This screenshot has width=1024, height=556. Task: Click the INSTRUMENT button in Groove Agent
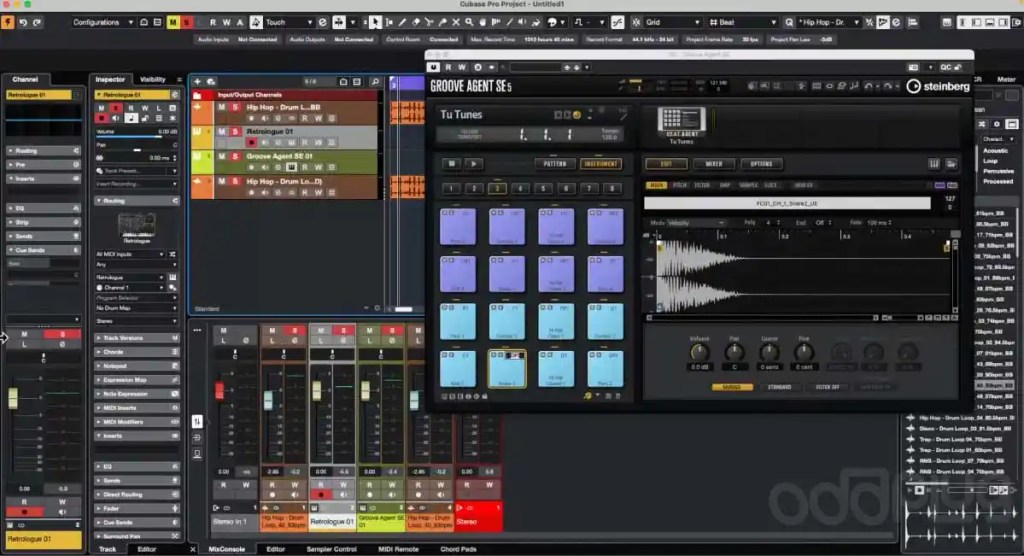point(601,164)
